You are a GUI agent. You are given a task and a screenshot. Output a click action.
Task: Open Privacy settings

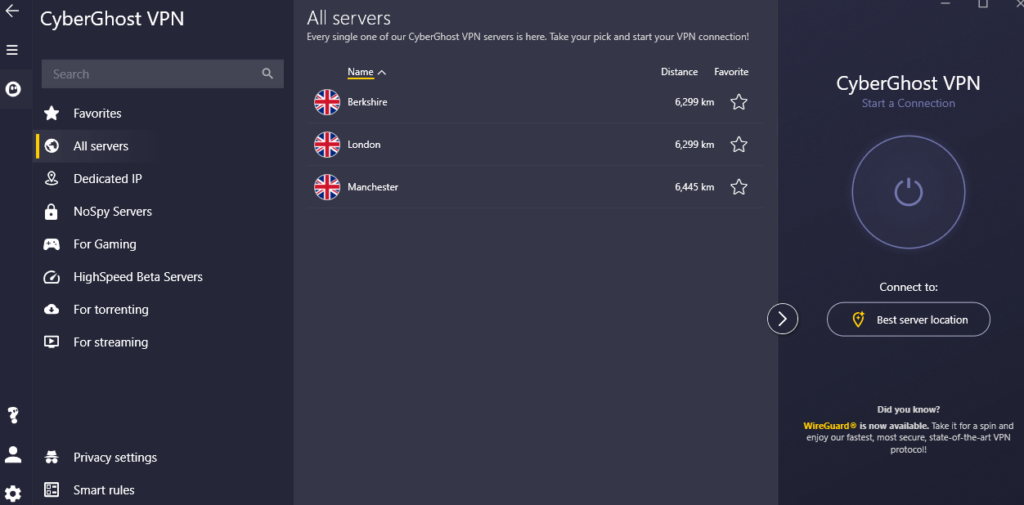tap(115, 457)
